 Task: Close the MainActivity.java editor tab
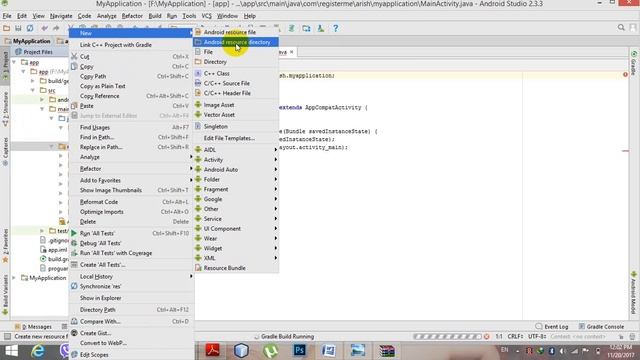coord(291,52)
